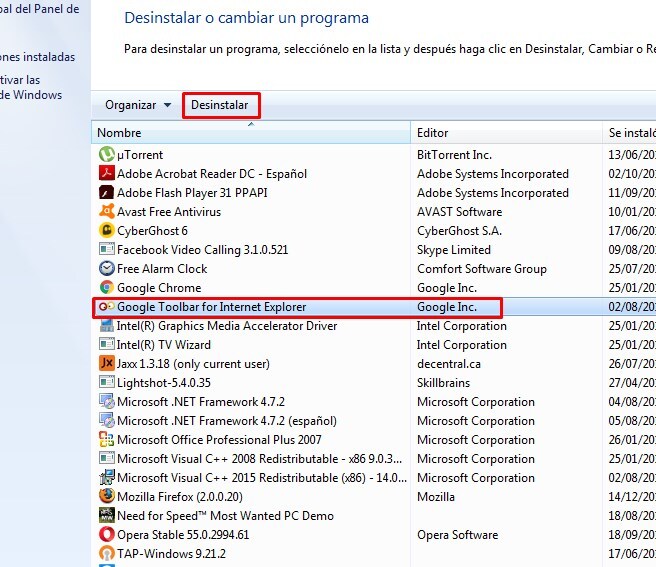Click the CyberGhost 6 icon
Screen dimensions: 656x567
point(107,231)
